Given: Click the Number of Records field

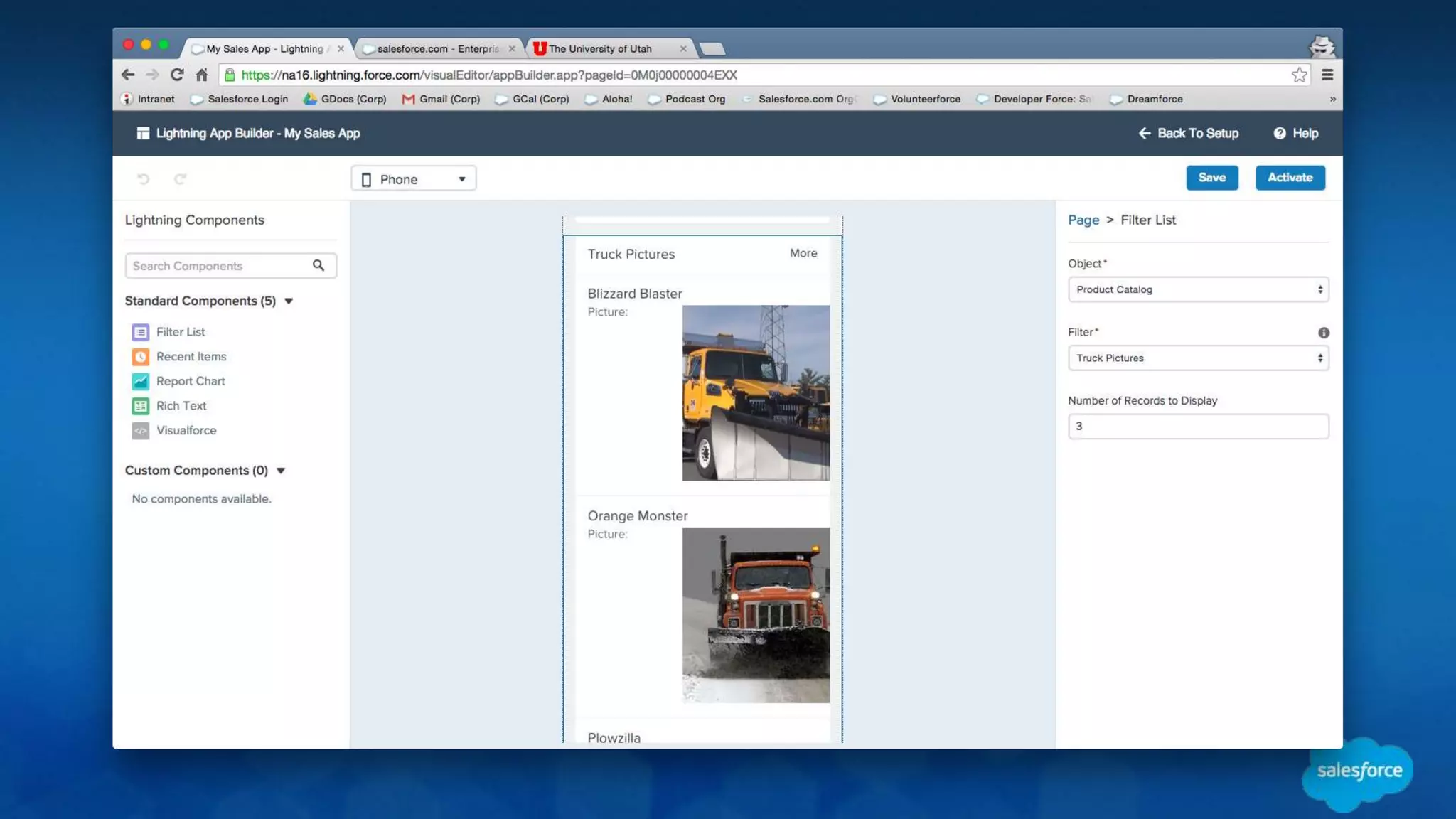Looking at the screenshot, I should click(x=1198, y=427).
